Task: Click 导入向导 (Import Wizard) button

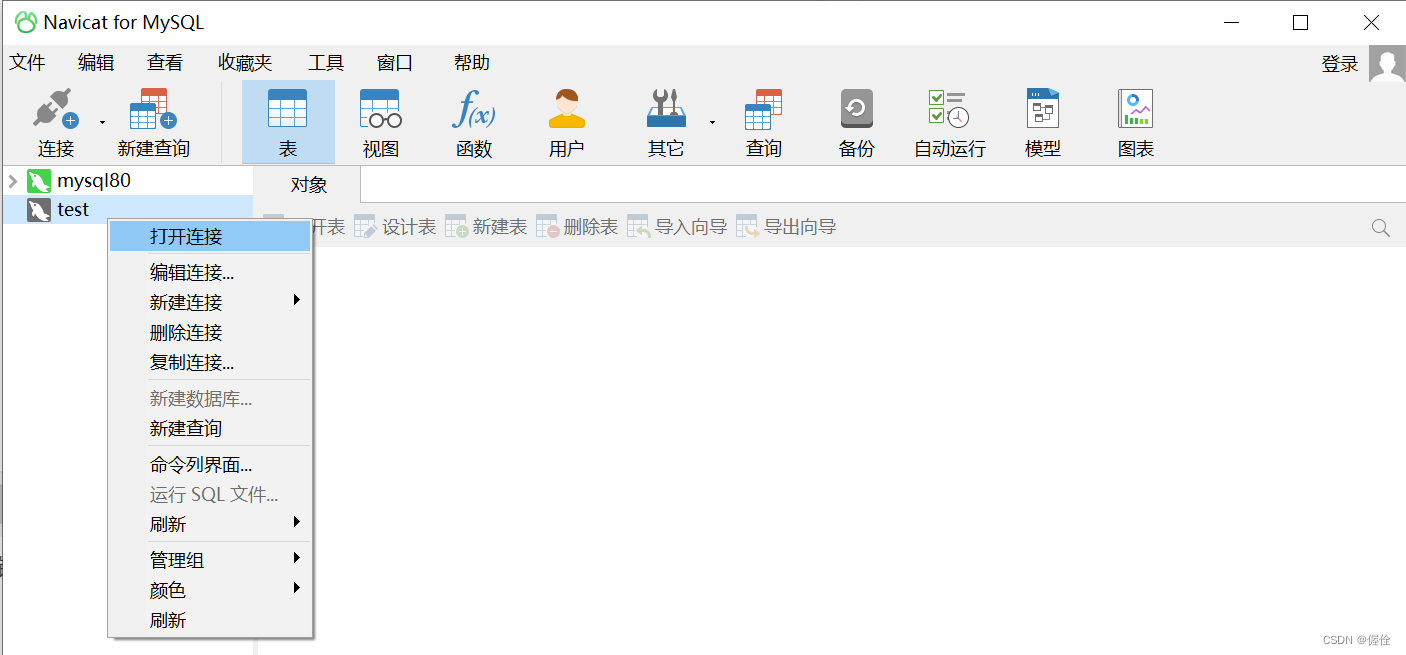Action: (x=677, y=227)
